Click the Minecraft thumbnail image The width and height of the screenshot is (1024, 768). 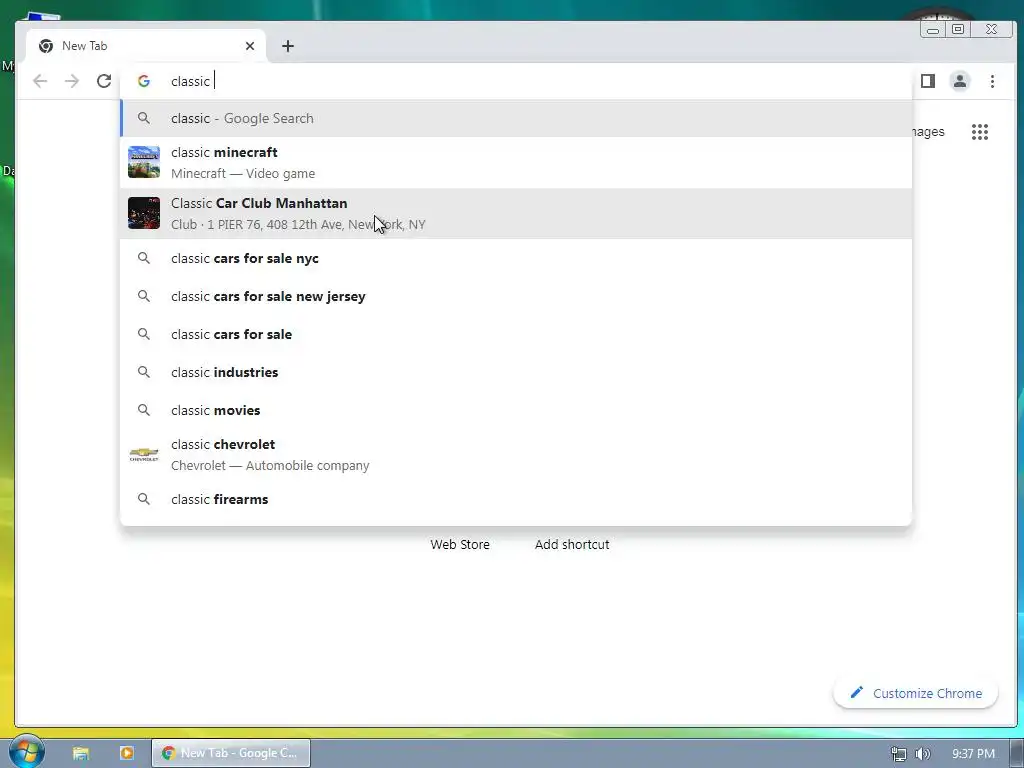[x=144, y=162]
